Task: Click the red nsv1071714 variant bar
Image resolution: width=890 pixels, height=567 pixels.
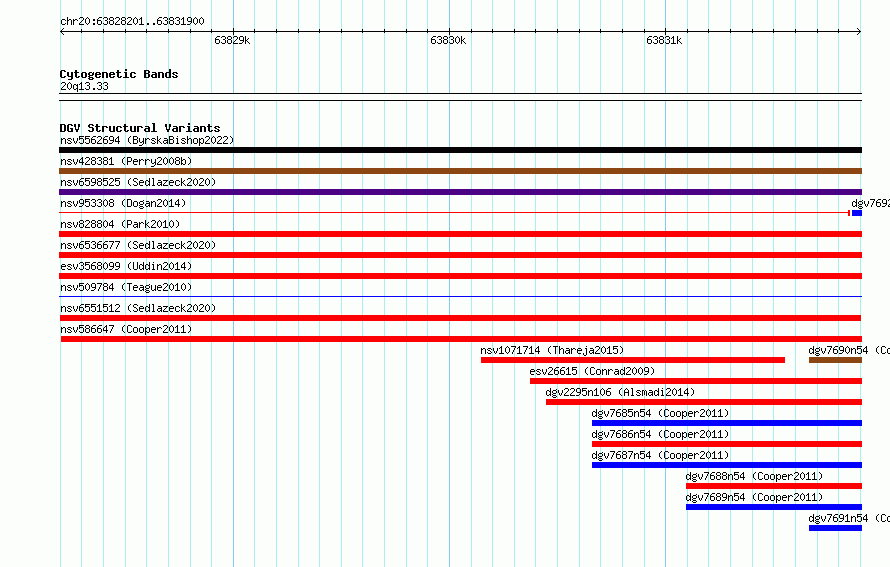Action: [x=633, y=360]
